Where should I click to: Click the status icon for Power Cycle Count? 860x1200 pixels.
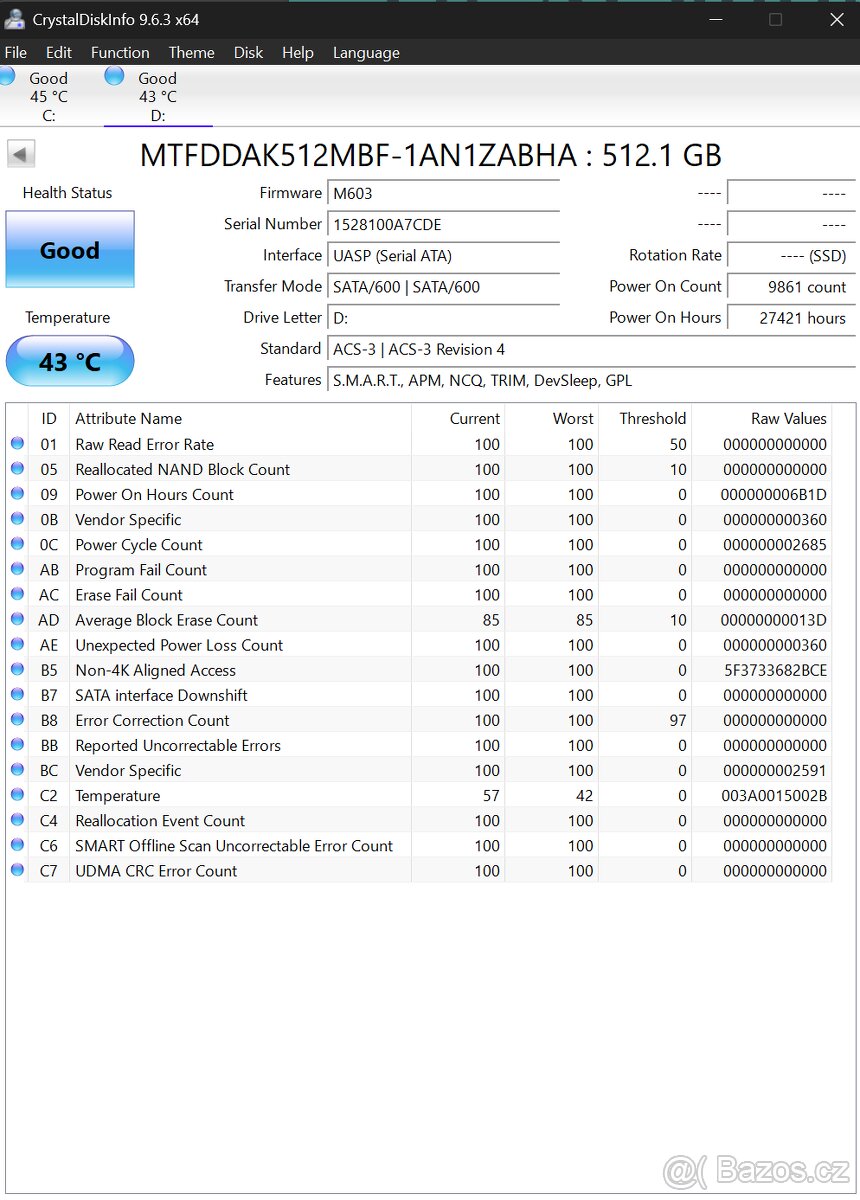17,543
